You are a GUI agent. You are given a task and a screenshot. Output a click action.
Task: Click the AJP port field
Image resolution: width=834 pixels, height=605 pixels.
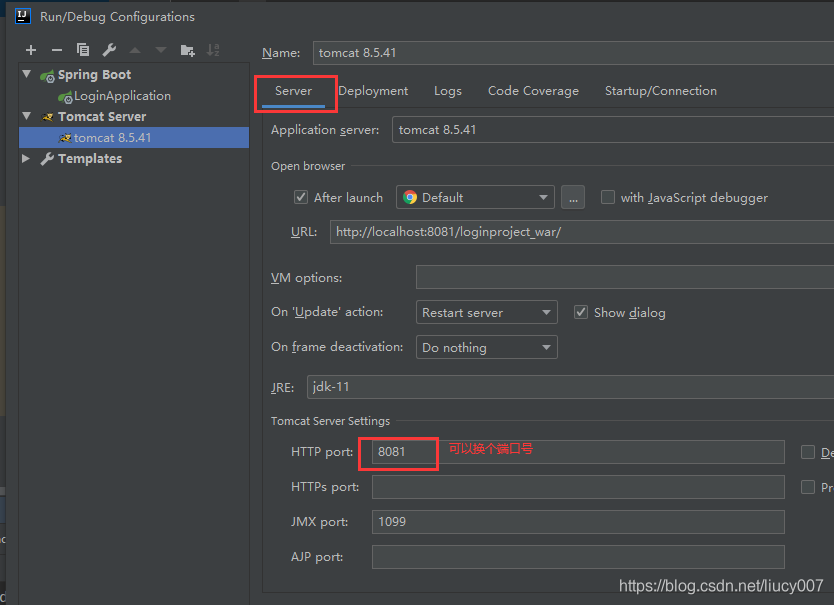[578, 557]
